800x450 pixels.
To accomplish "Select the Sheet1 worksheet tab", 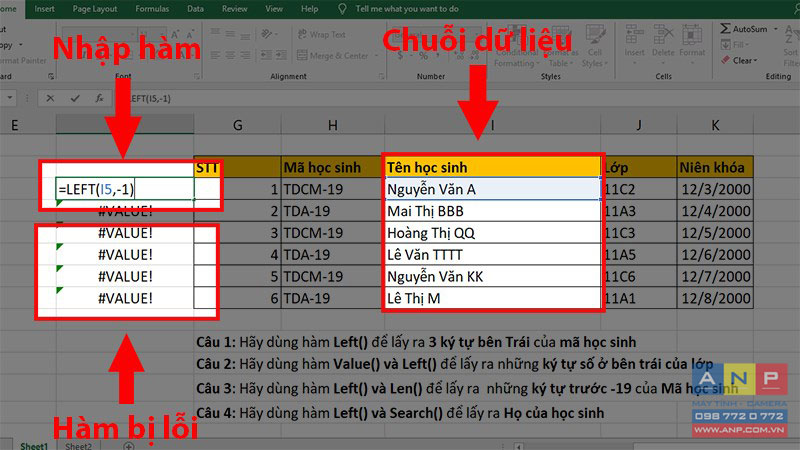I will coord(34,446).
